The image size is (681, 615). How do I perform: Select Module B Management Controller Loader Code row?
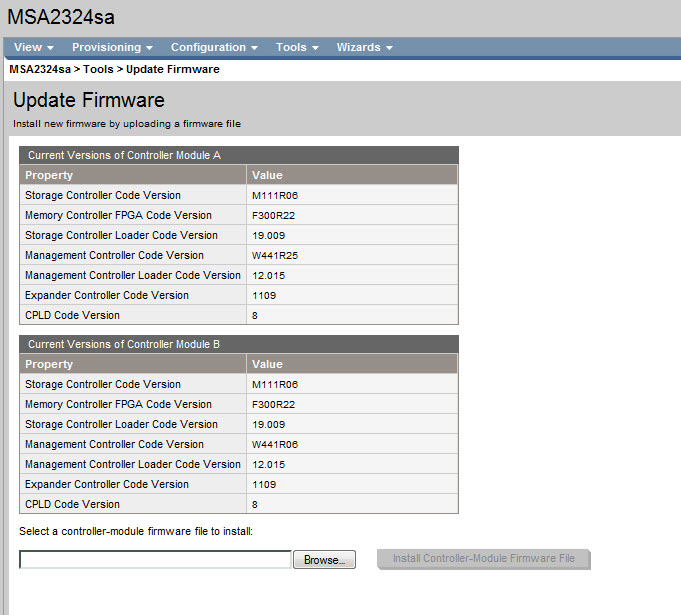pos(239,464)
